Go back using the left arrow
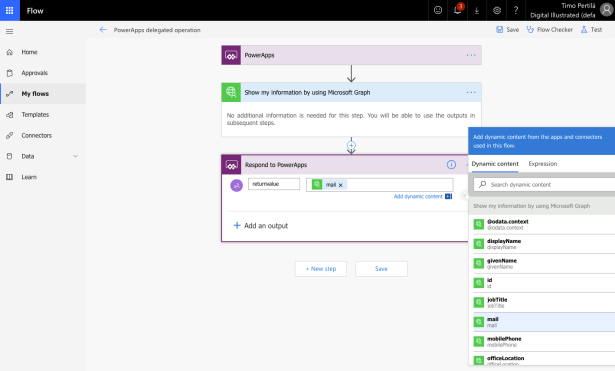 click(x=103, y=30)
